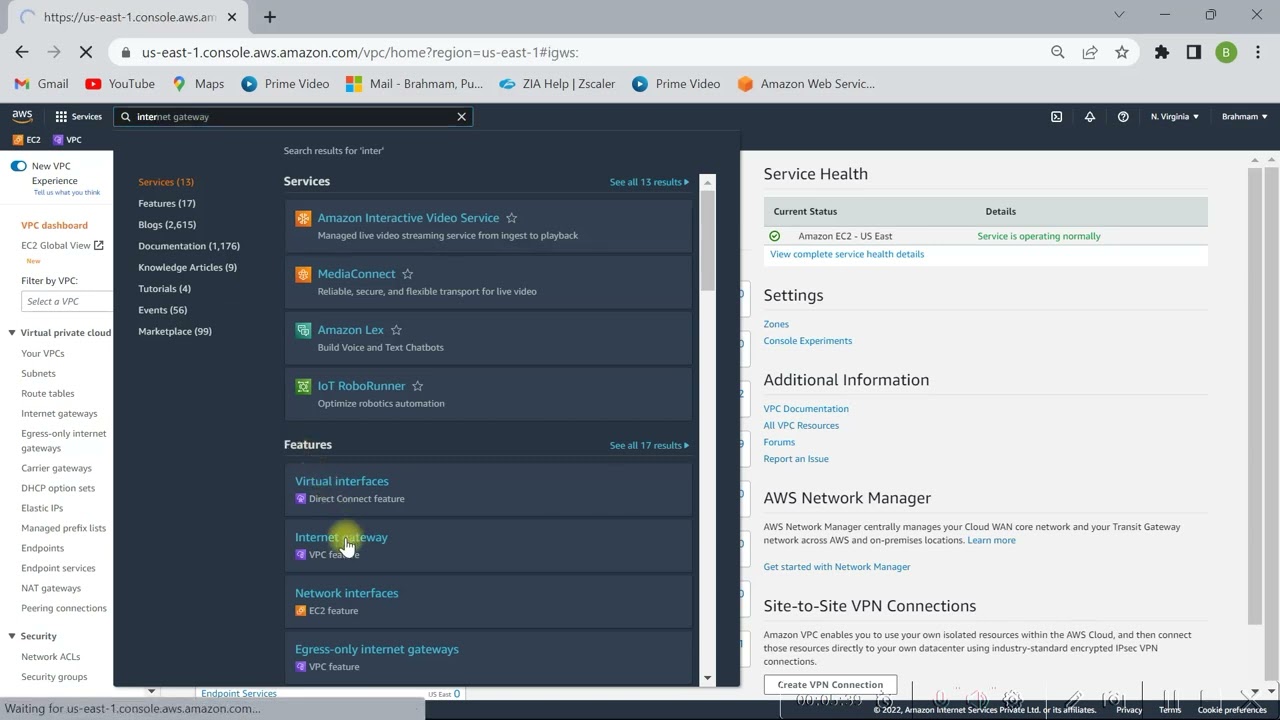1280x720 pixels.
Task: Share this page icon in address bar
Action: point(1090,52)
